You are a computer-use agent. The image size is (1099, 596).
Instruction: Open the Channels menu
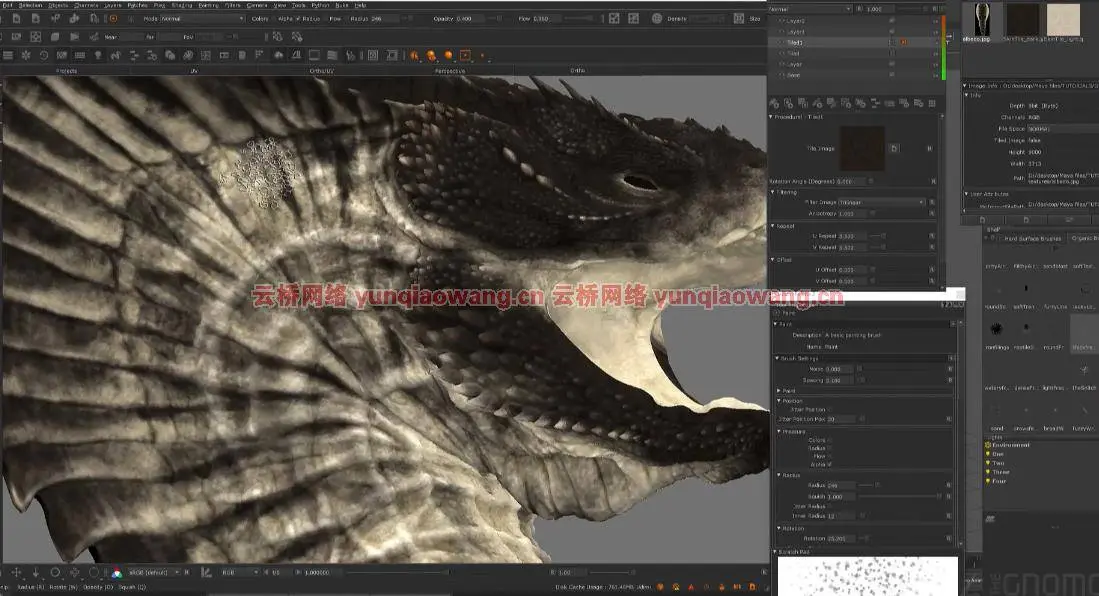(x=86, y=5)
